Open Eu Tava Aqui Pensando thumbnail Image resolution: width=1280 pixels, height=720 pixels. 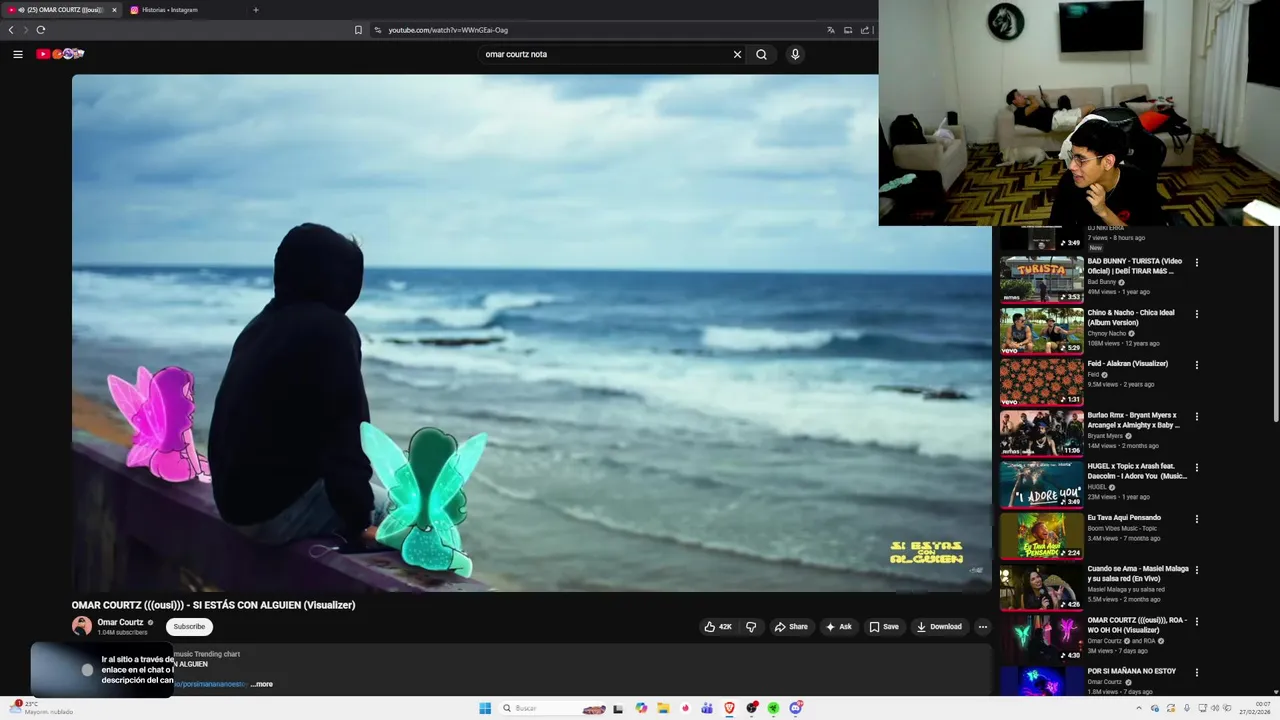point(1041,535)
